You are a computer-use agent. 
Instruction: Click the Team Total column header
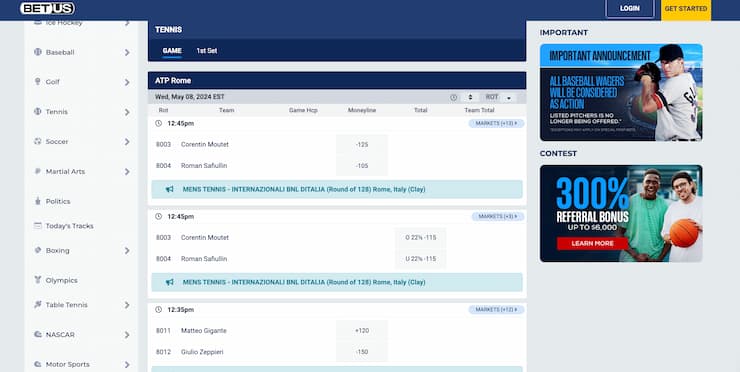pos(479,110)
